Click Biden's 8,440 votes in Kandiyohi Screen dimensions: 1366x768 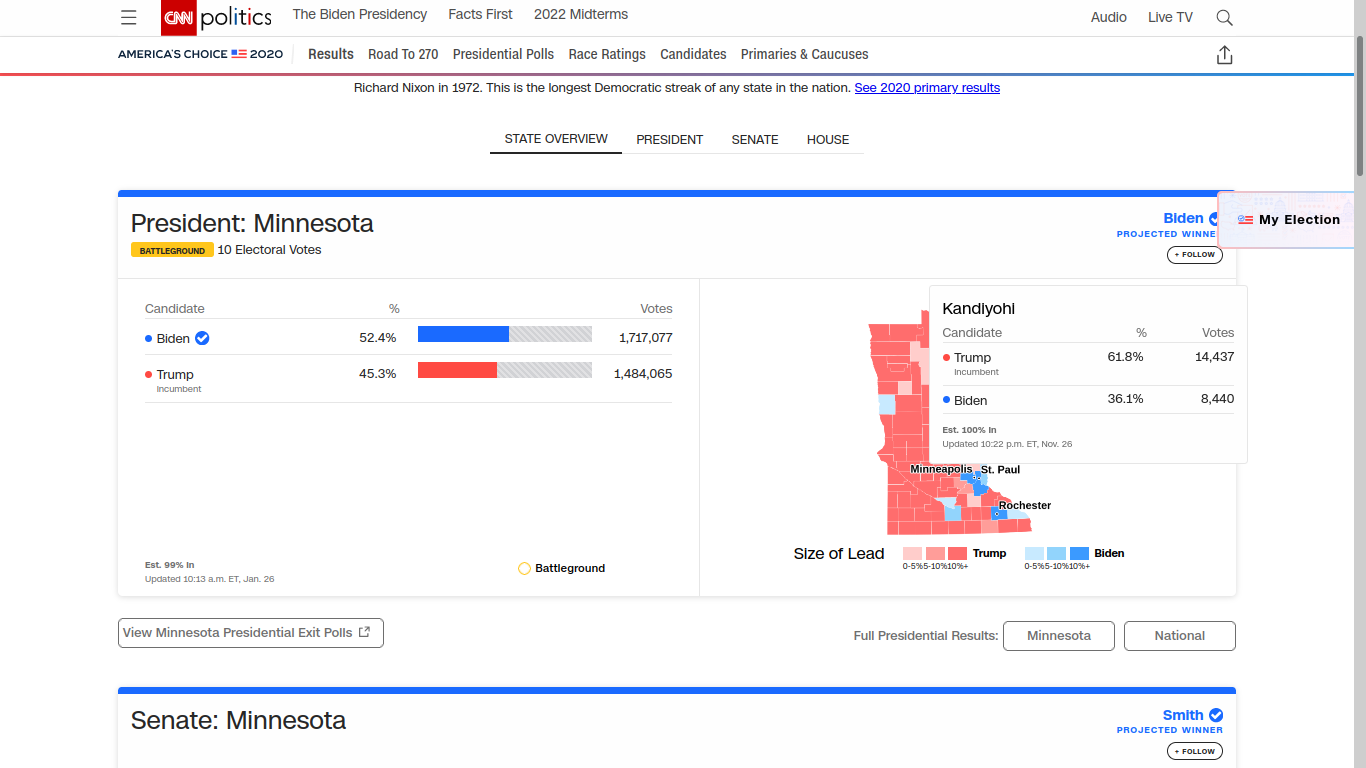coord(1217,399)
